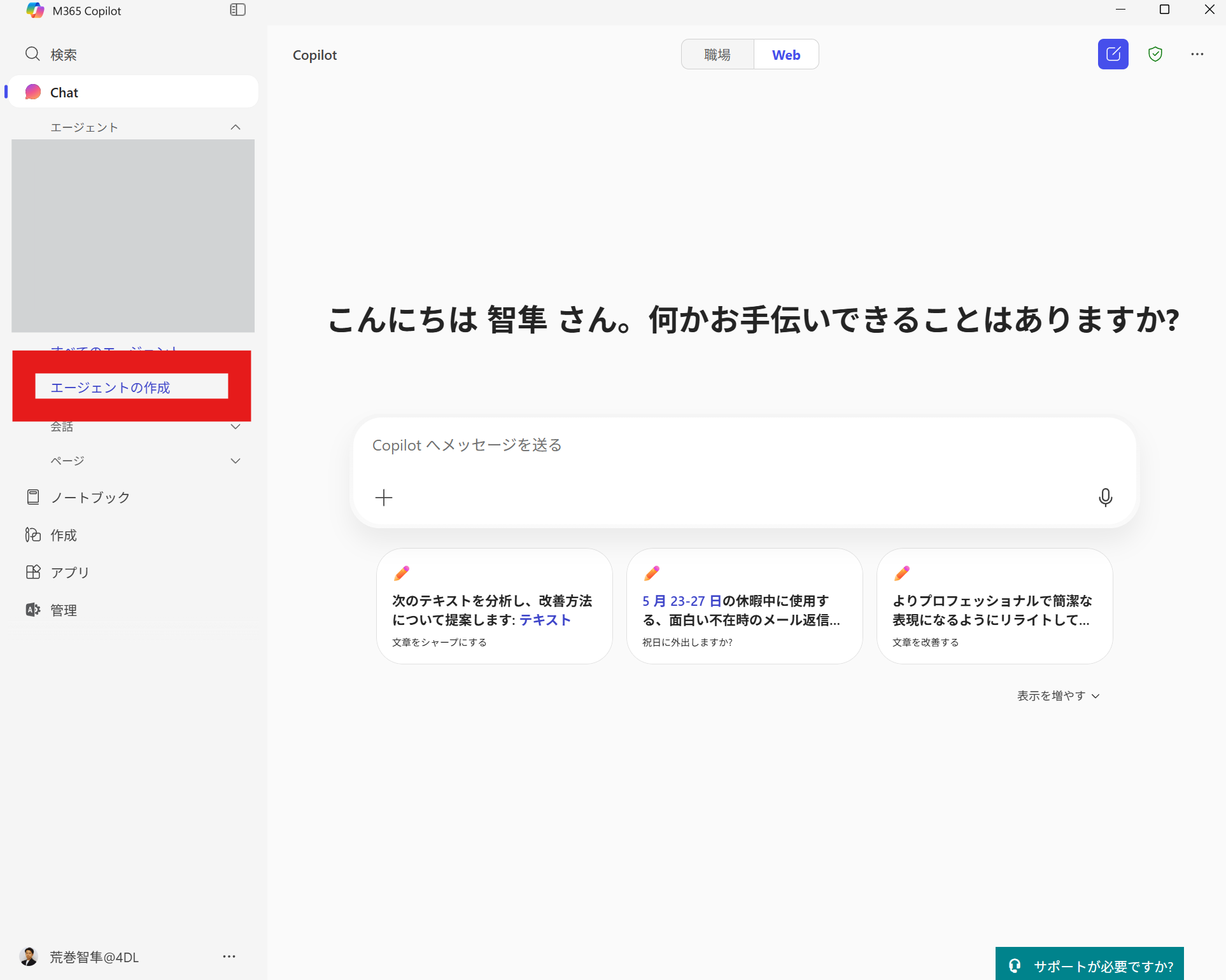Switch to the 職場 tab

pyautogui.click(x=717, y=55)
